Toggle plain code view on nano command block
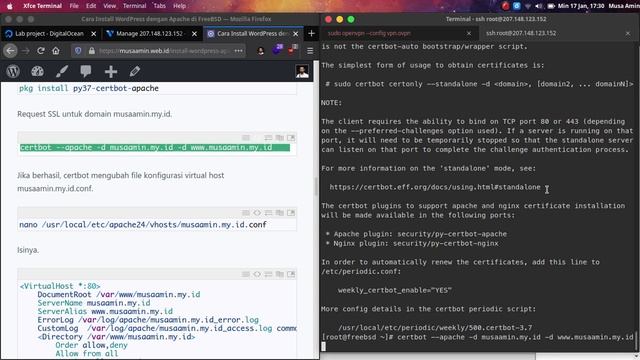Screen dimensions: 640x360 [257, 213]
